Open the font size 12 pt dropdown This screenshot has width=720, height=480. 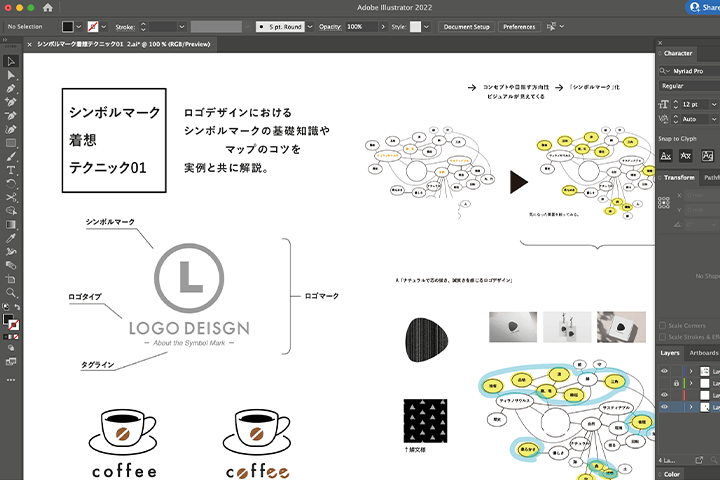click(x=714, y=104)
